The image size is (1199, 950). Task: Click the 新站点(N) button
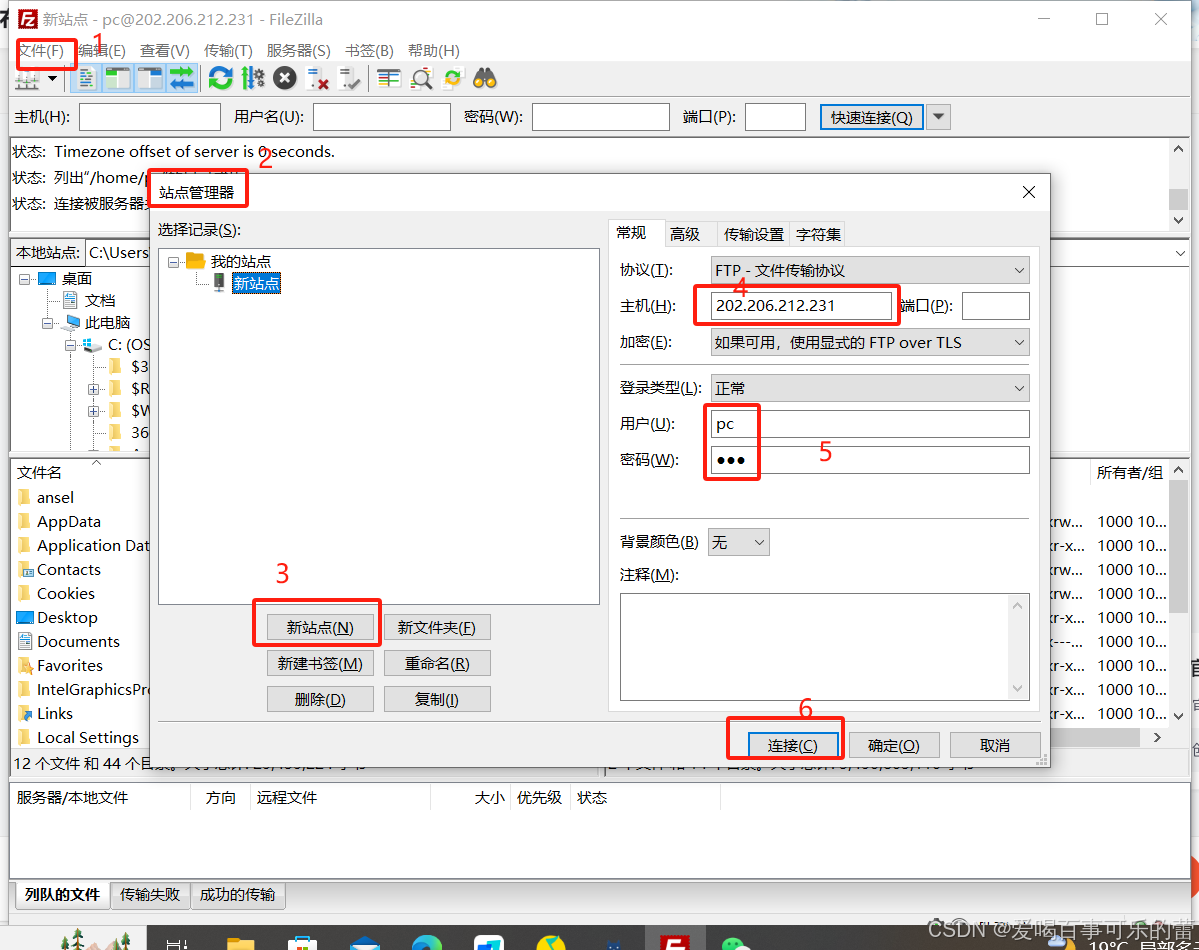point(320,627)
